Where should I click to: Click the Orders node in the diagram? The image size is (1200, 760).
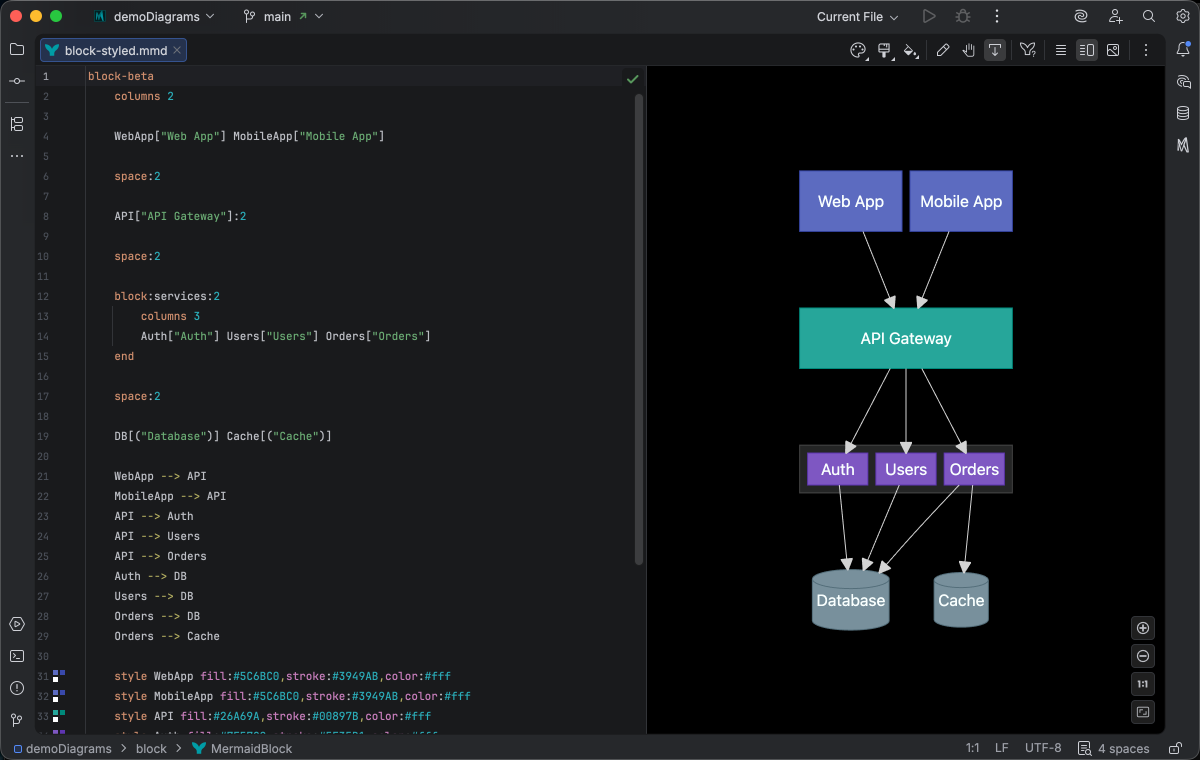coord(974,469)
